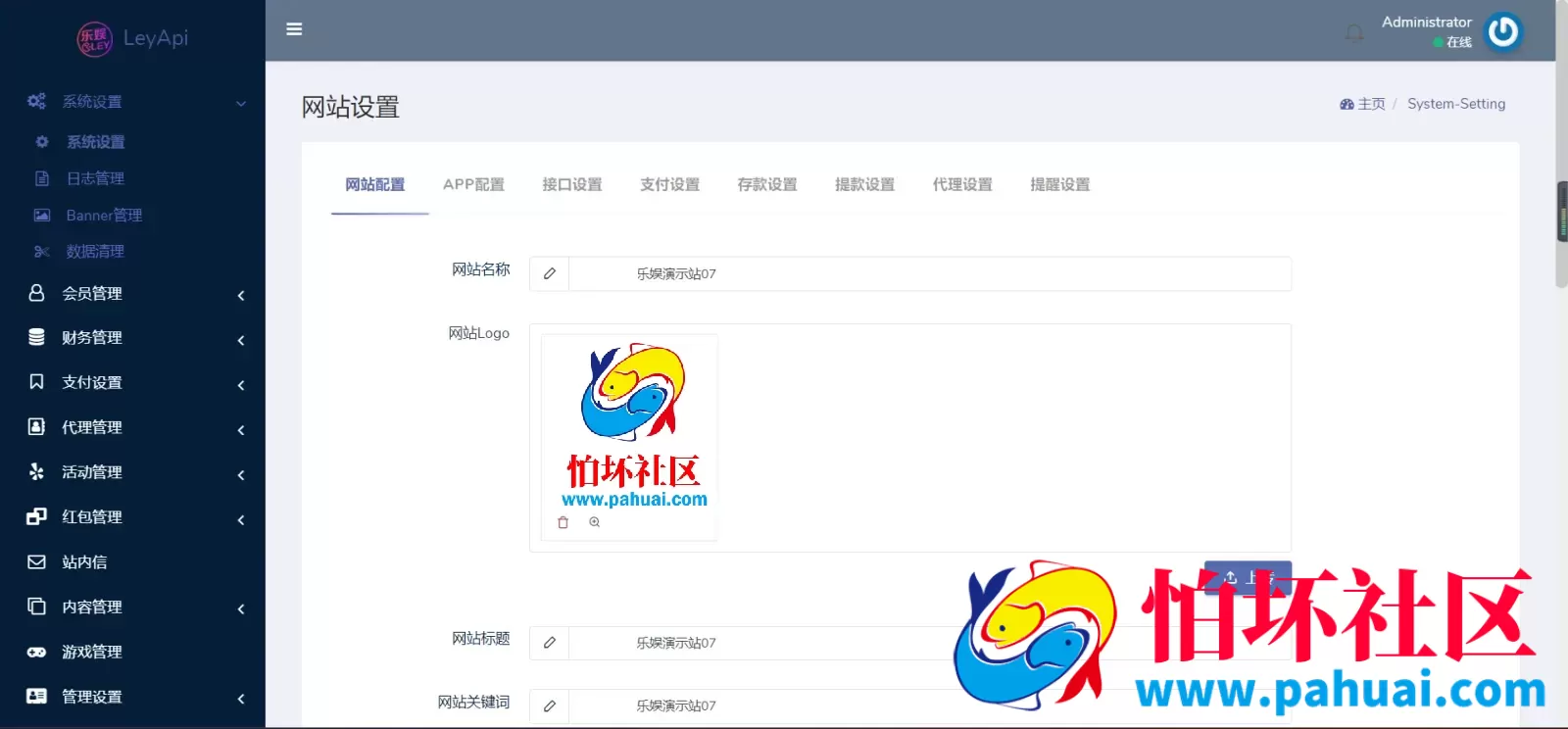The height and width of the screenshot is (729, 1568).
Task: Open 数据清理 in sidebar
Action: (95, 252)
